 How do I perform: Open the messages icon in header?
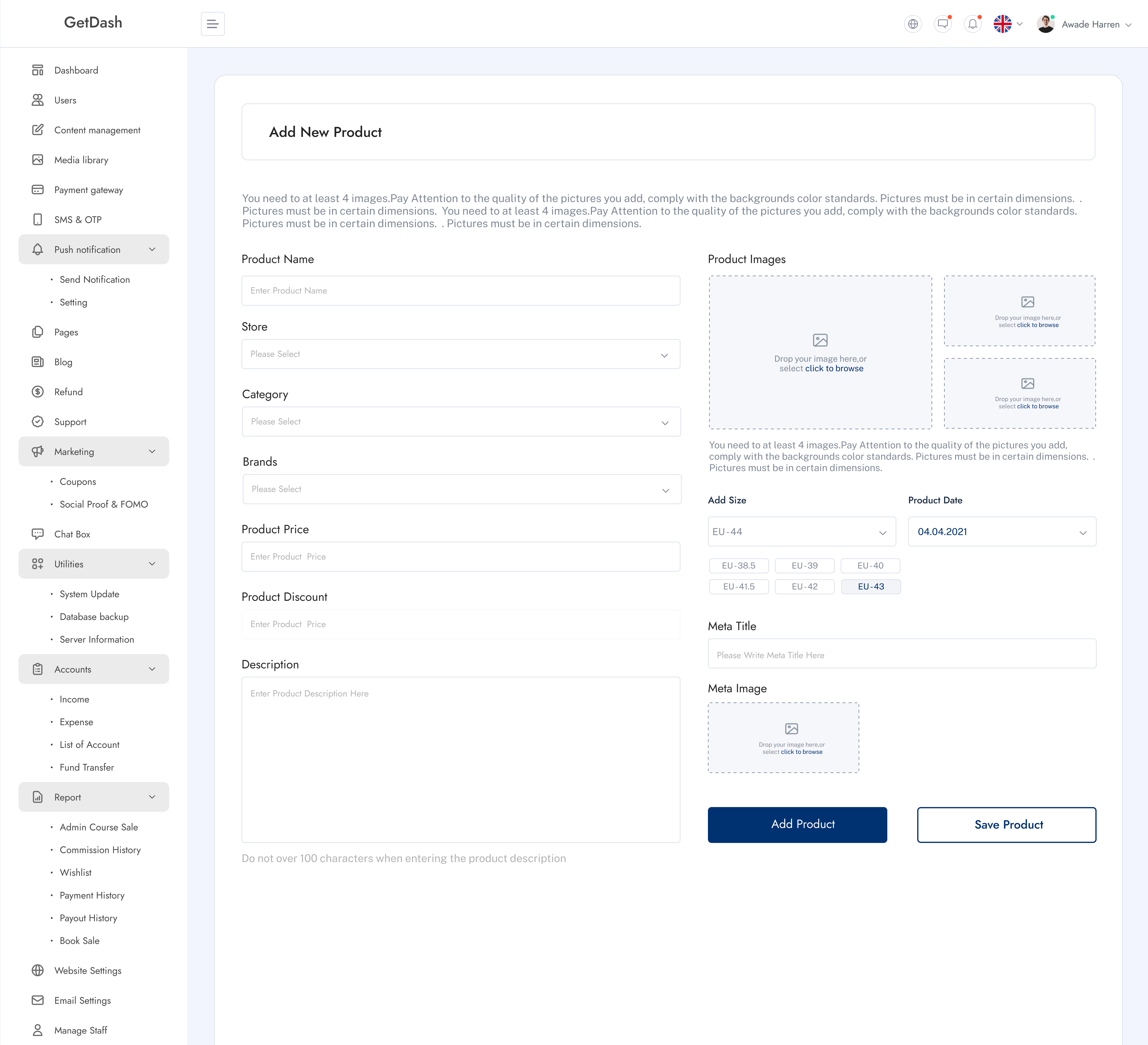pos(943,24)
